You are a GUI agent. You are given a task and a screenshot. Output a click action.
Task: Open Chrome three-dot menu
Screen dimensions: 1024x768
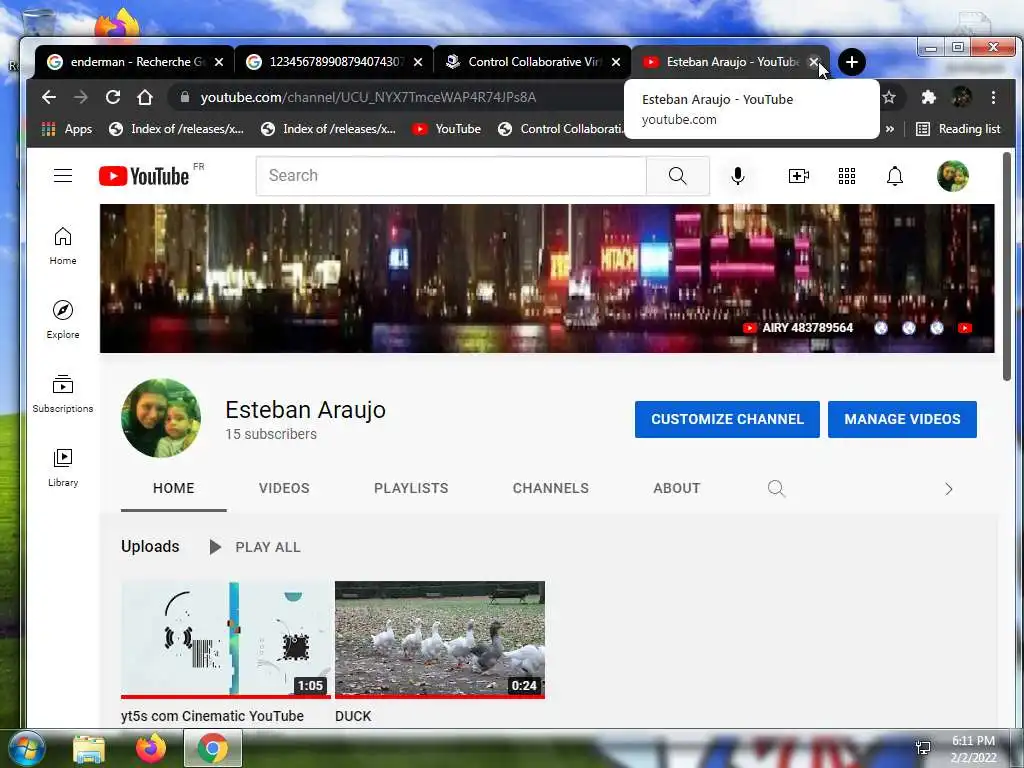point(993,97)
